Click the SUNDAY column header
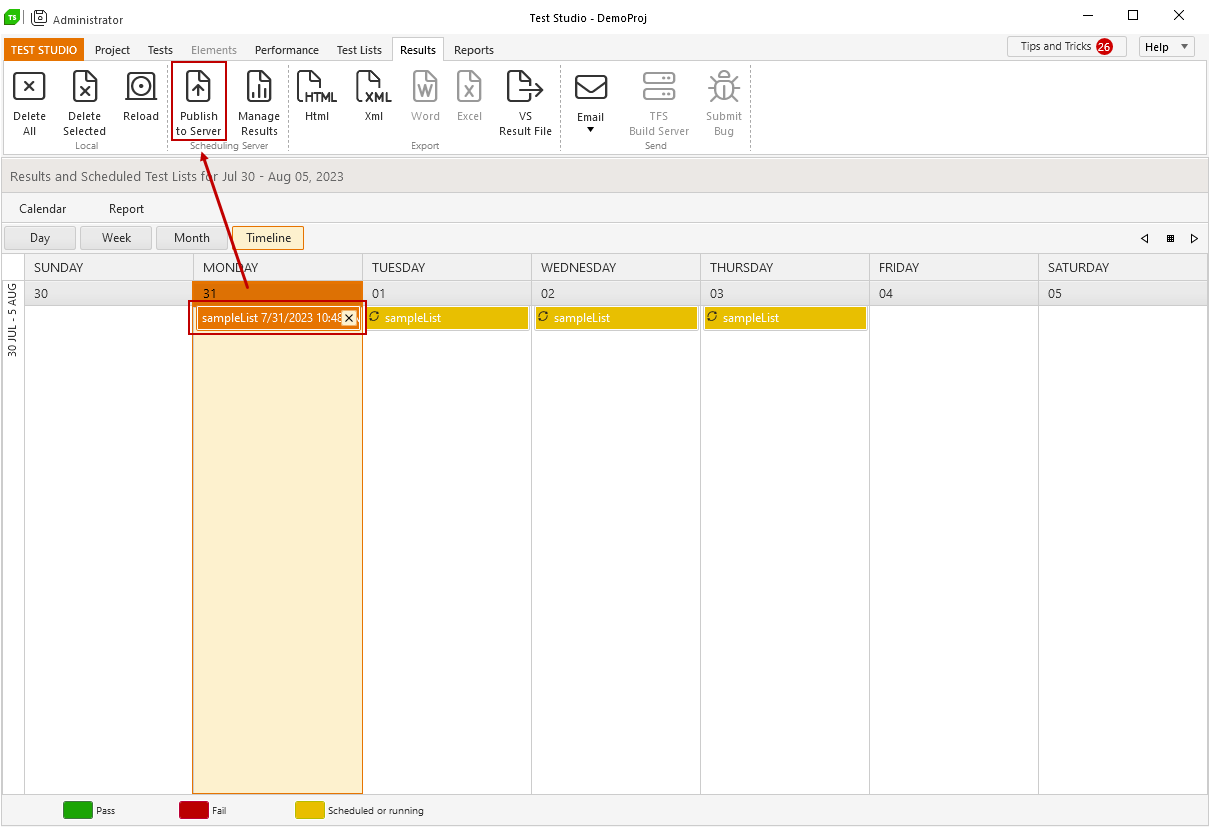The height and width of the screenshot is (827, 1210). [108, 268]
